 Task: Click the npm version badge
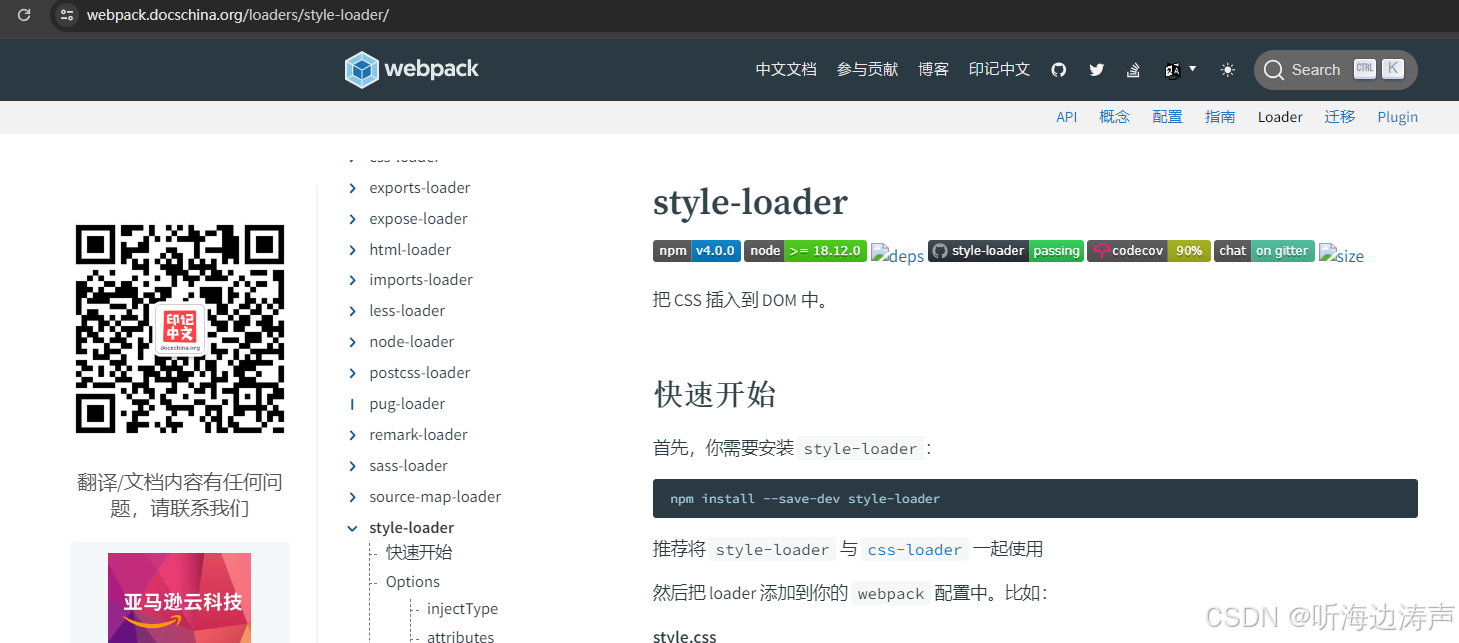[697, 251]
